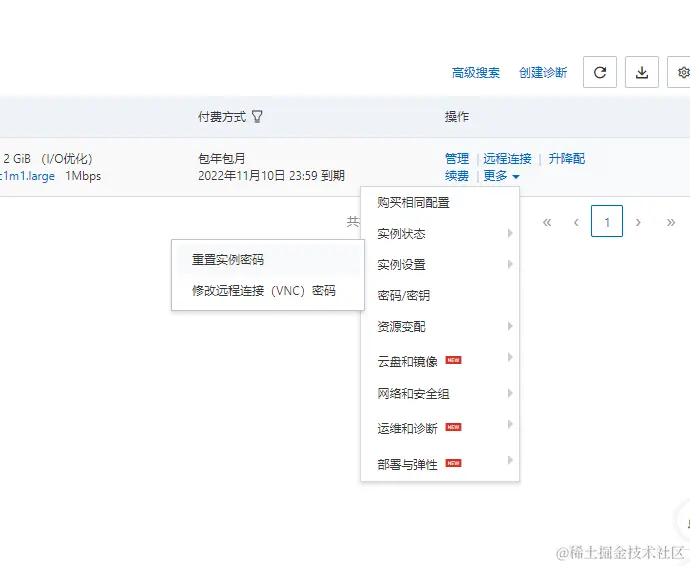This screenshot has height=566, width=690.
Task: Click the filter icon beside 付费方式
Action: pos(257,117)
